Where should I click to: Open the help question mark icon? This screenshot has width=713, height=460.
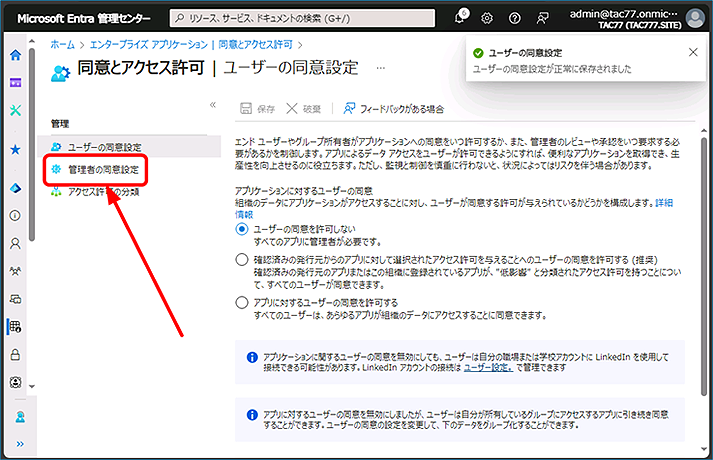(515, 18)
